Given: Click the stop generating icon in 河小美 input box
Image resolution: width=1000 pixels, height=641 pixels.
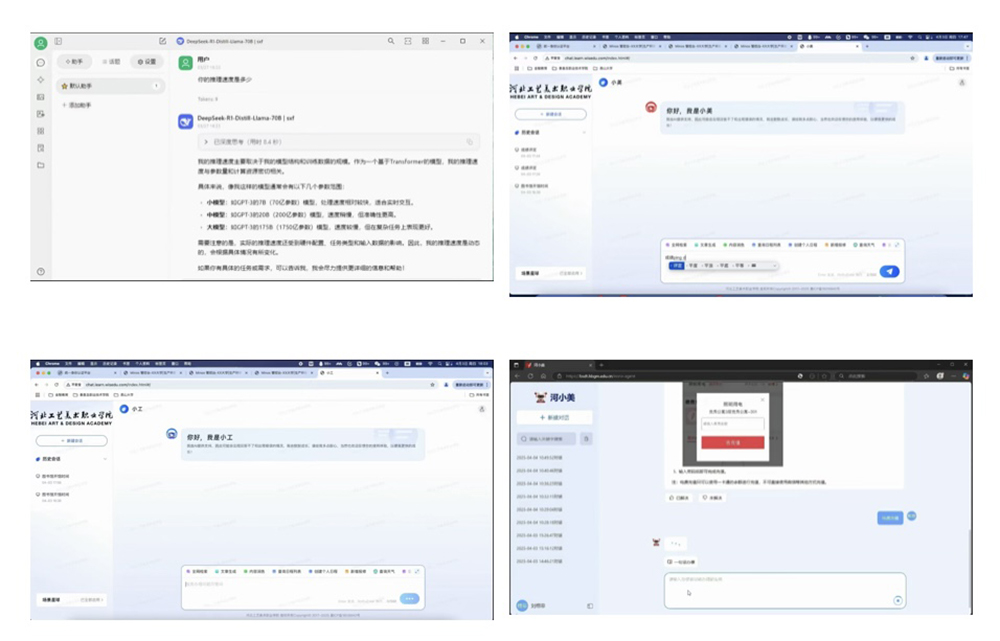Looking at the screenshot, I should (897, 600).
